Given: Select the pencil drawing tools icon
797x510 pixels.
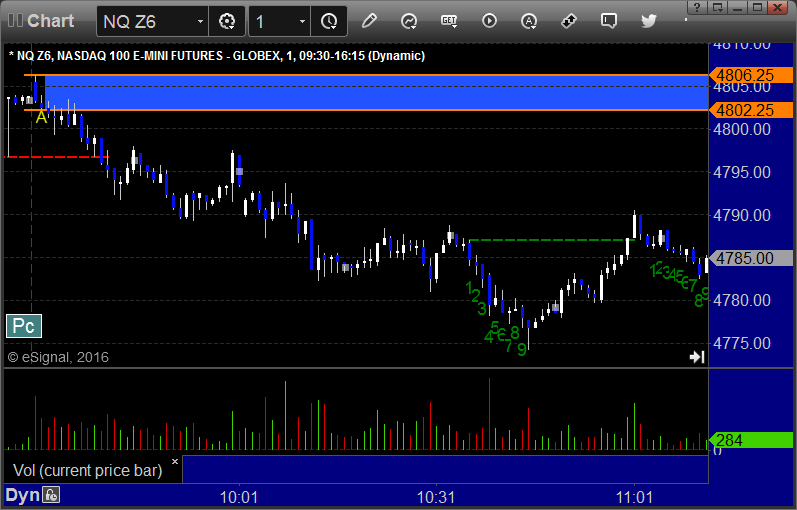Looking at the screenshot, I should click(369, 21).
